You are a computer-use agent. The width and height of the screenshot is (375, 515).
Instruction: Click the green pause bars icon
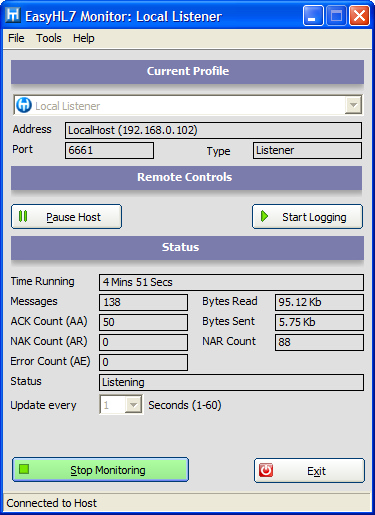point(23,216)
